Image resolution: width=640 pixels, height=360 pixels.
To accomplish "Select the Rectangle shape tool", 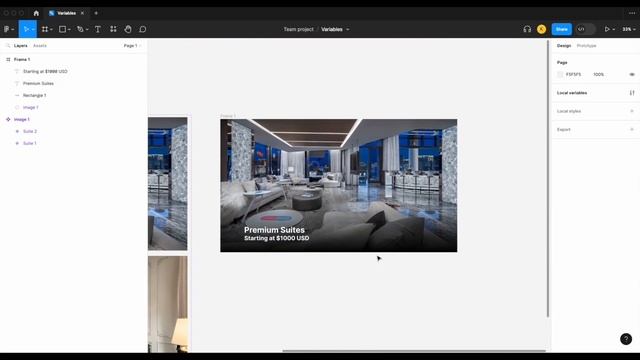I will tap(62, 29).
